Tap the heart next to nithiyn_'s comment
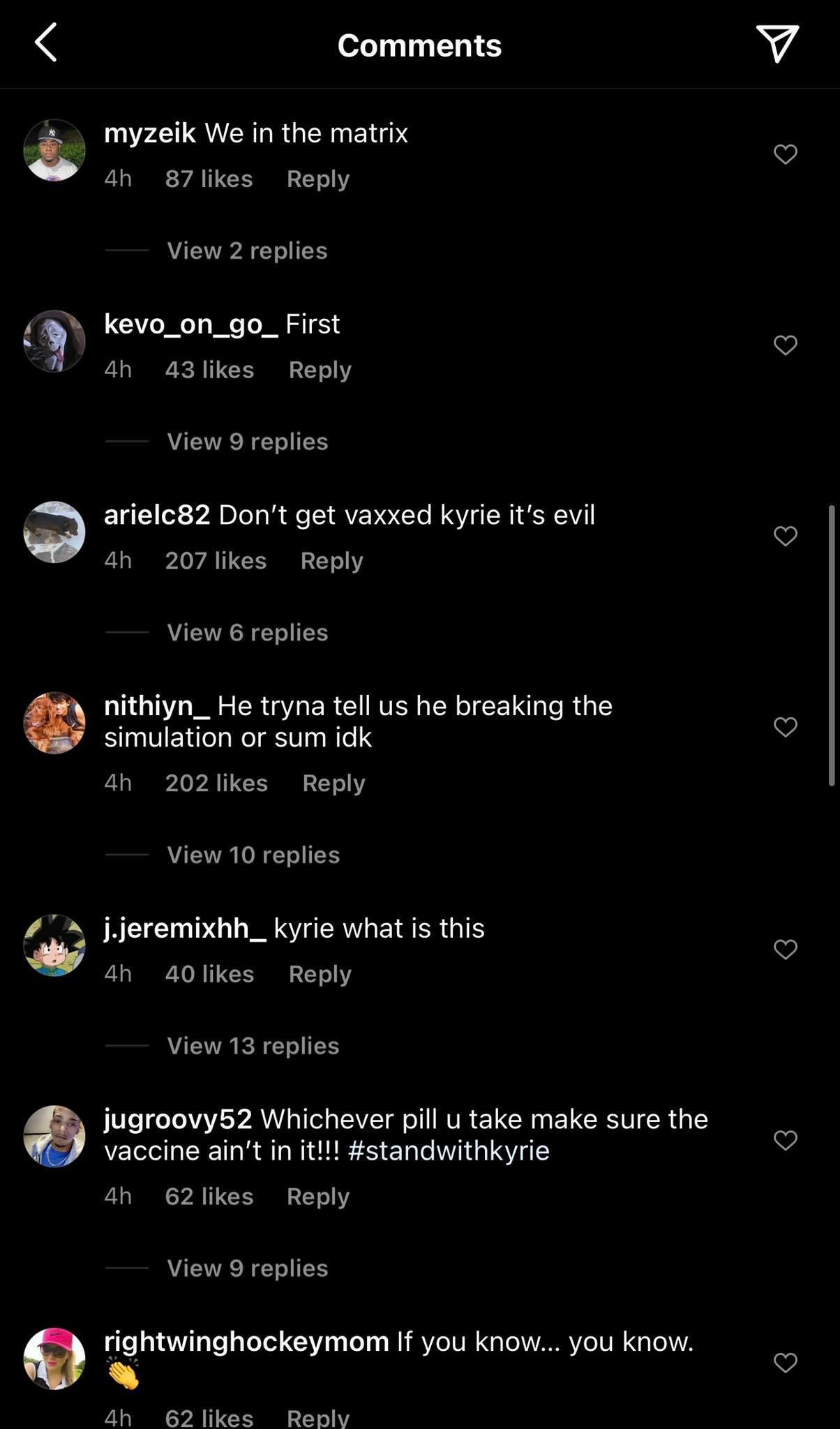 [786, 726]
